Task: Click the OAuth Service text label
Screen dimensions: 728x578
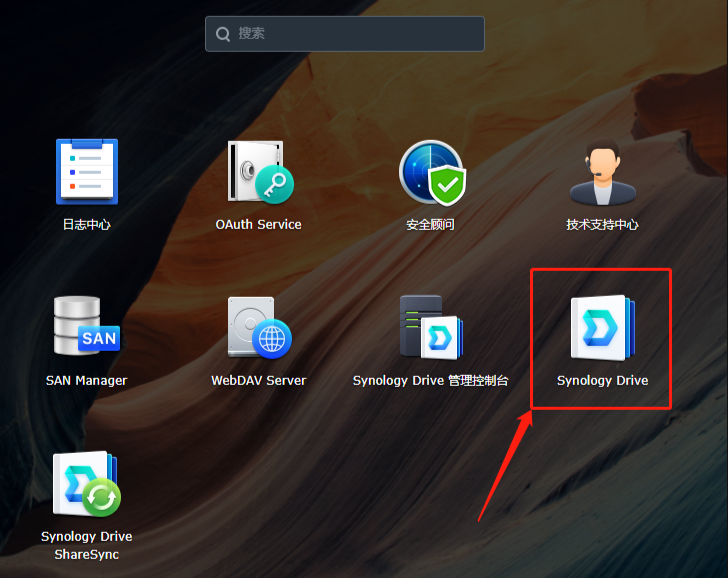Action: (x=258, y=225)
